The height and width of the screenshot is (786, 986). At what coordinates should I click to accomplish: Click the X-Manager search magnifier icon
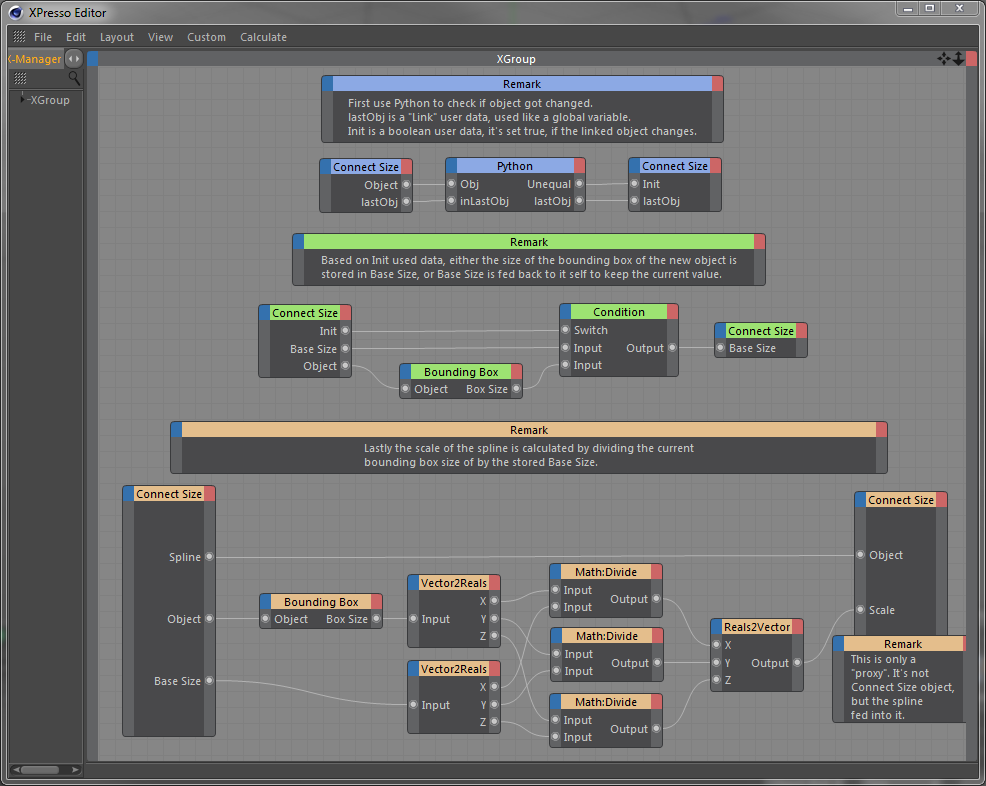[x=74, y=78]
